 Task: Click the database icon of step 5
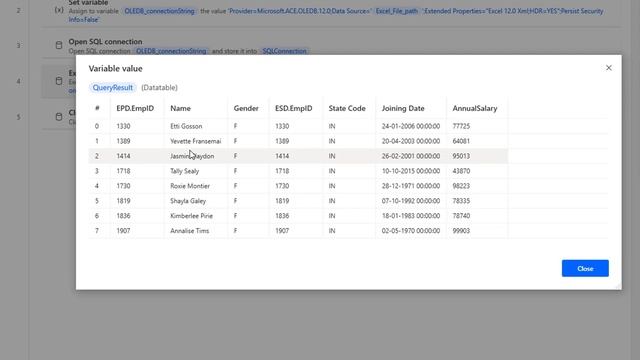59,117
